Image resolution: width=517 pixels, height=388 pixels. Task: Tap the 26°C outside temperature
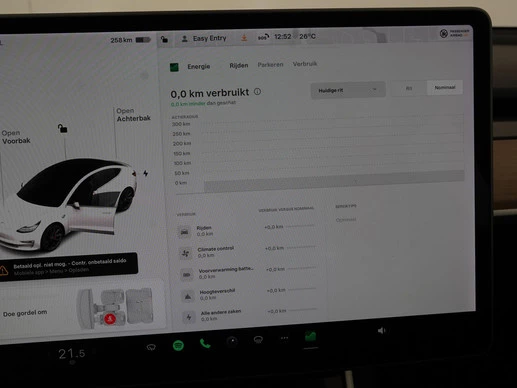307,36
